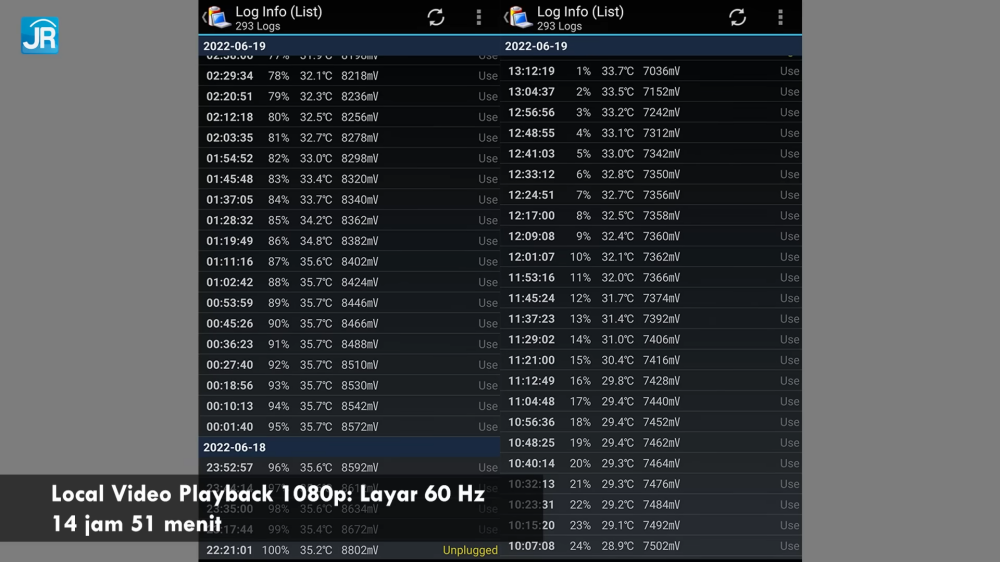
Task: Click the Use label on 12:01:07 row
Action: pyautogui.click(x=789, y=258)
